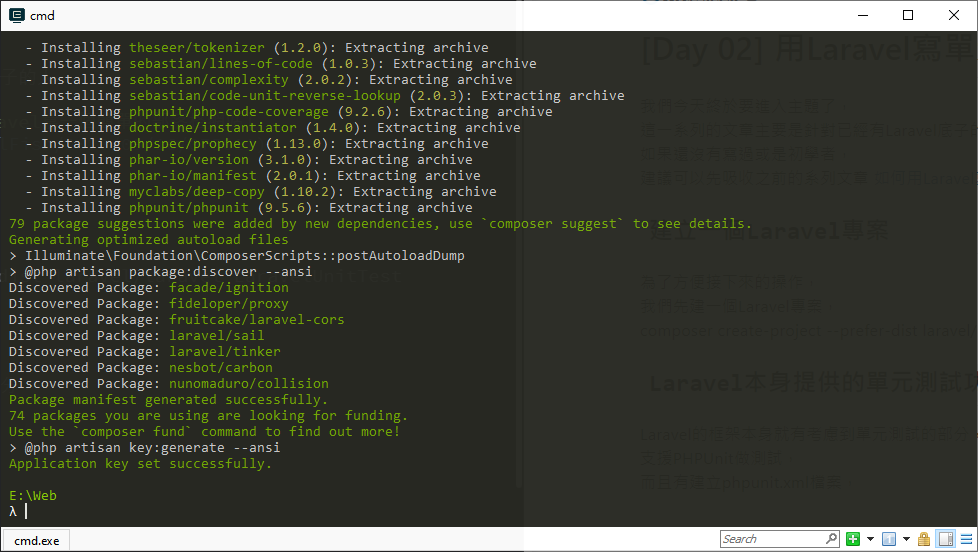Viewport: 978px width, 552px height.
Task: Maximize the cmd window
Action: click(908, 16)
